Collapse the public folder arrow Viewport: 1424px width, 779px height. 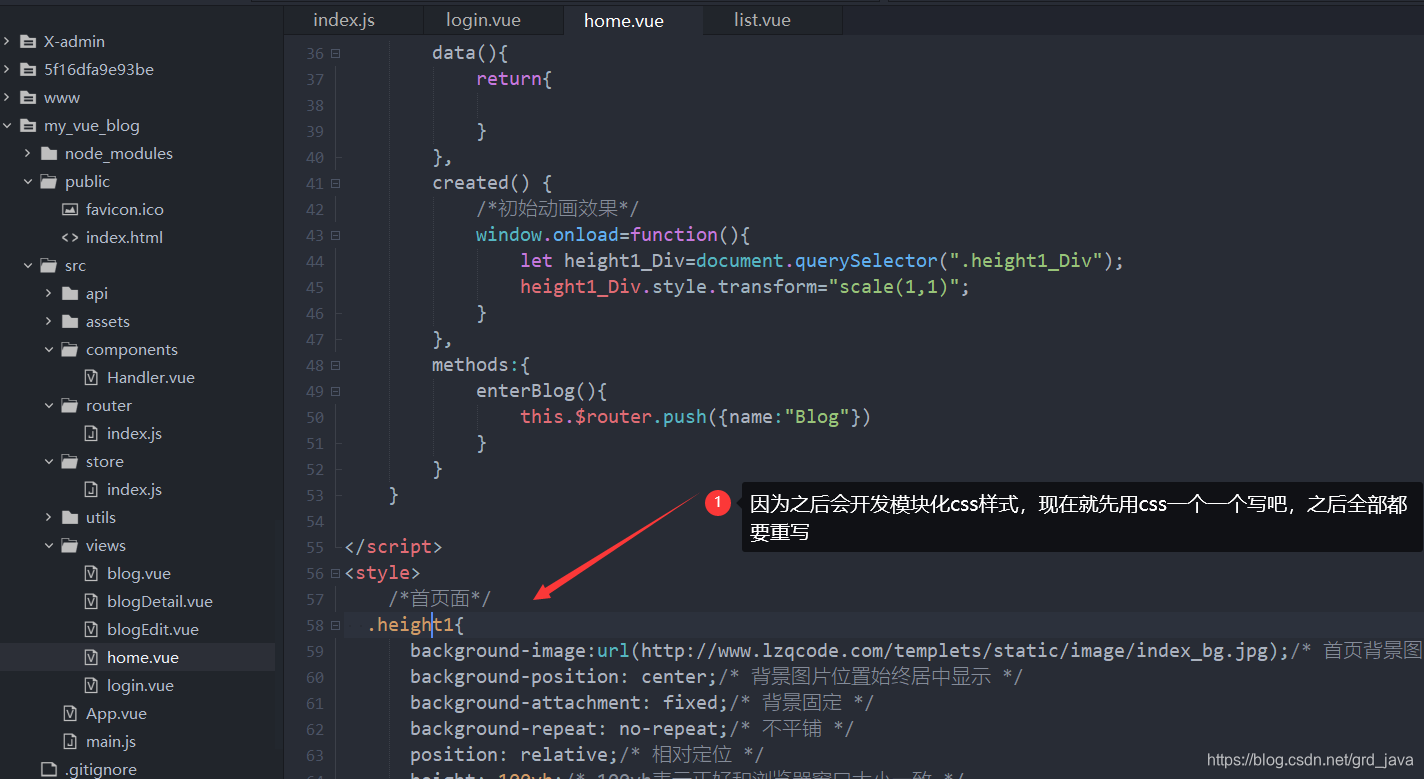click(28, 182)
